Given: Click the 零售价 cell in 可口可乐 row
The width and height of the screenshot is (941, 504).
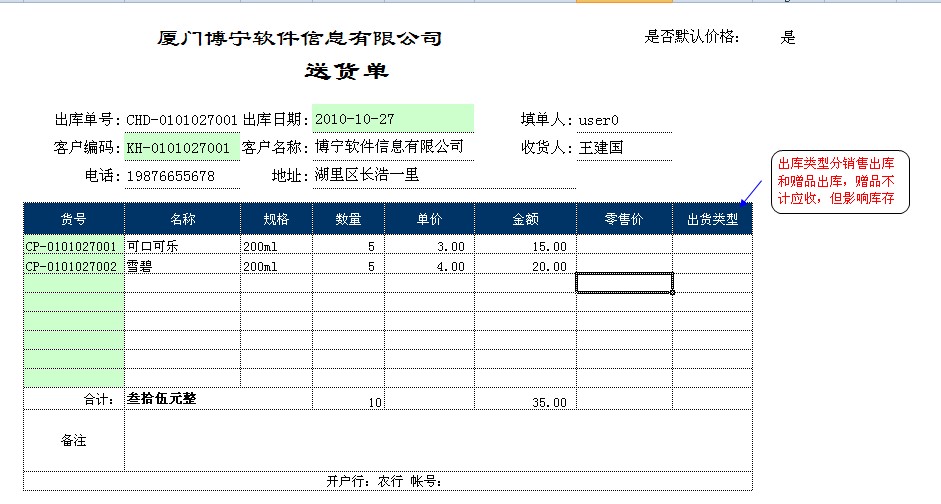Looking at the screenshot, I should (624, 244).
